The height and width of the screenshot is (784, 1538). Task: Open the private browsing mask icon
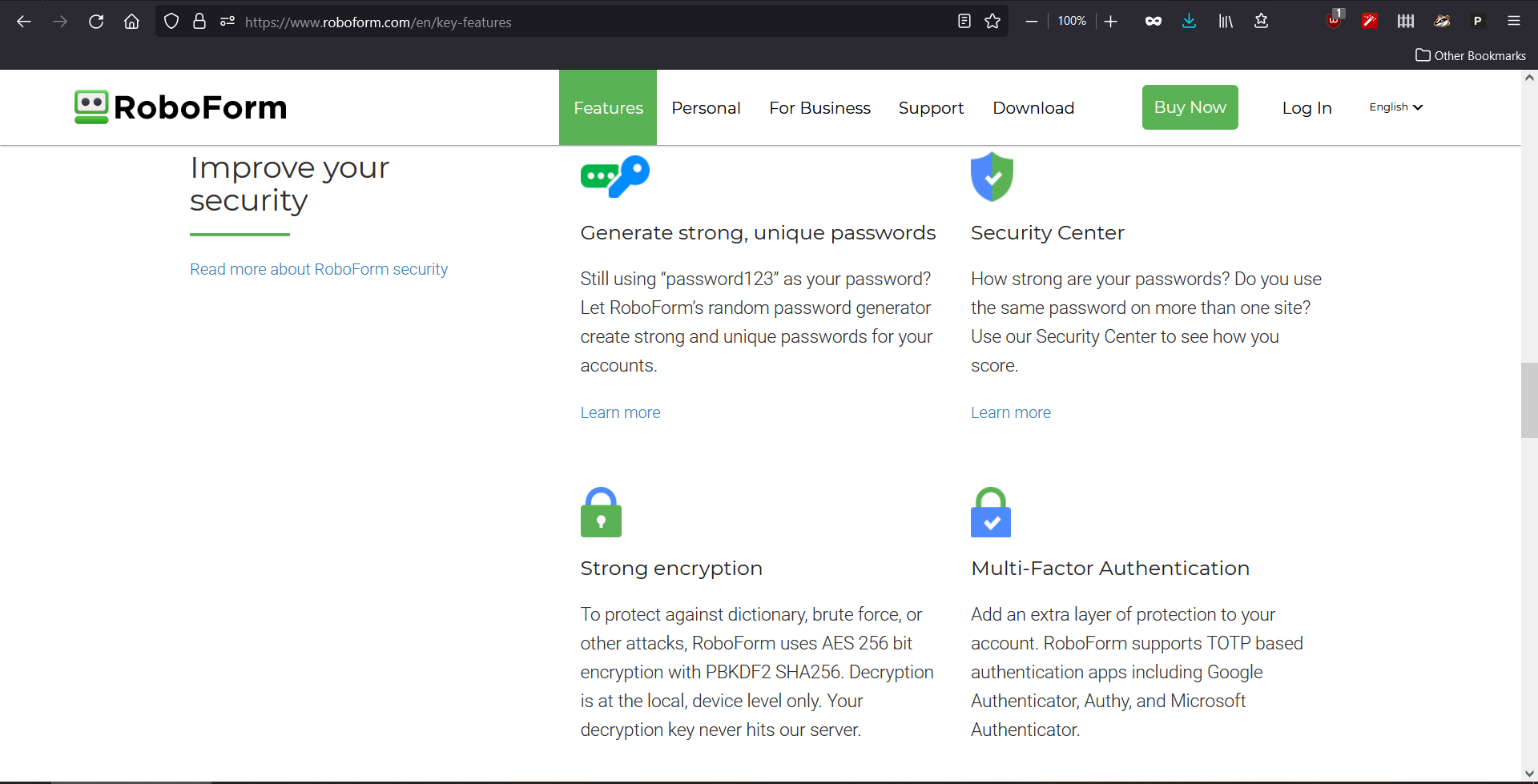(1153, 22)
